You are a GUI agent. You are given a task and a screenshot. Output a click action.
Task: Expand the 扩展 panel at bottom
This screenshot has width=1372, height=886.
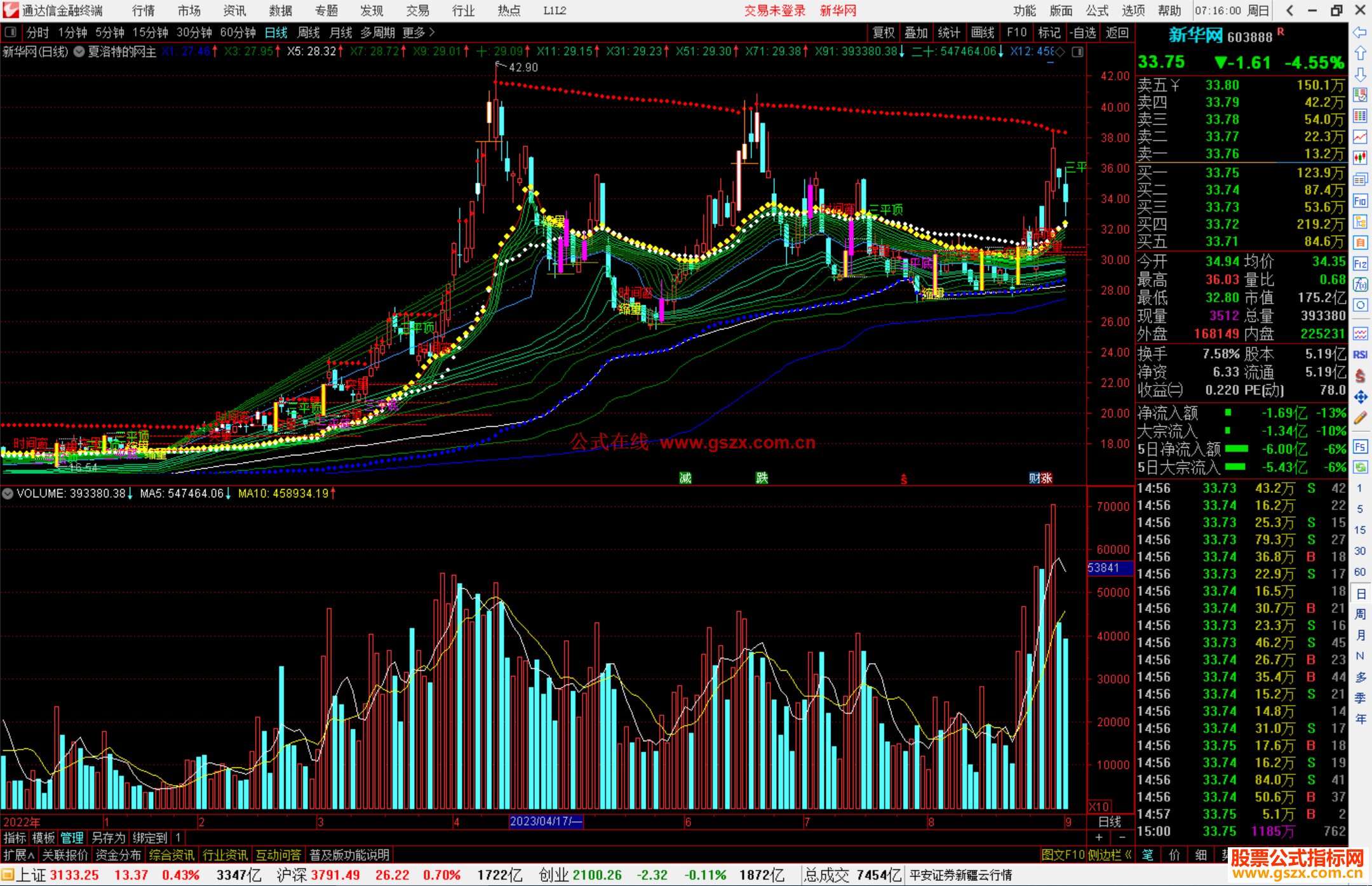[18, 855]
